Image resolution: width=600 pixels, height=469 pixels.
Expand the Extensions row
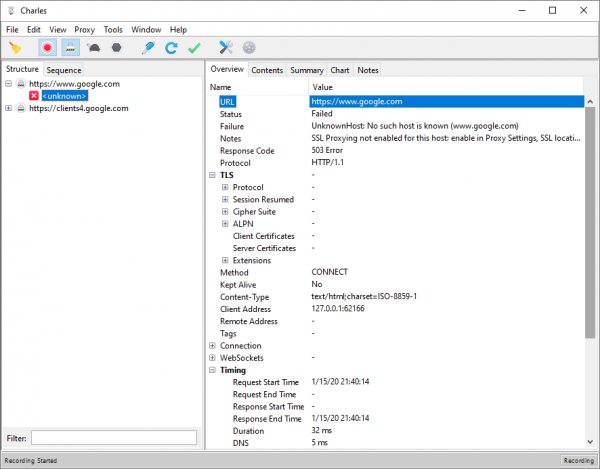coord(225,261)
